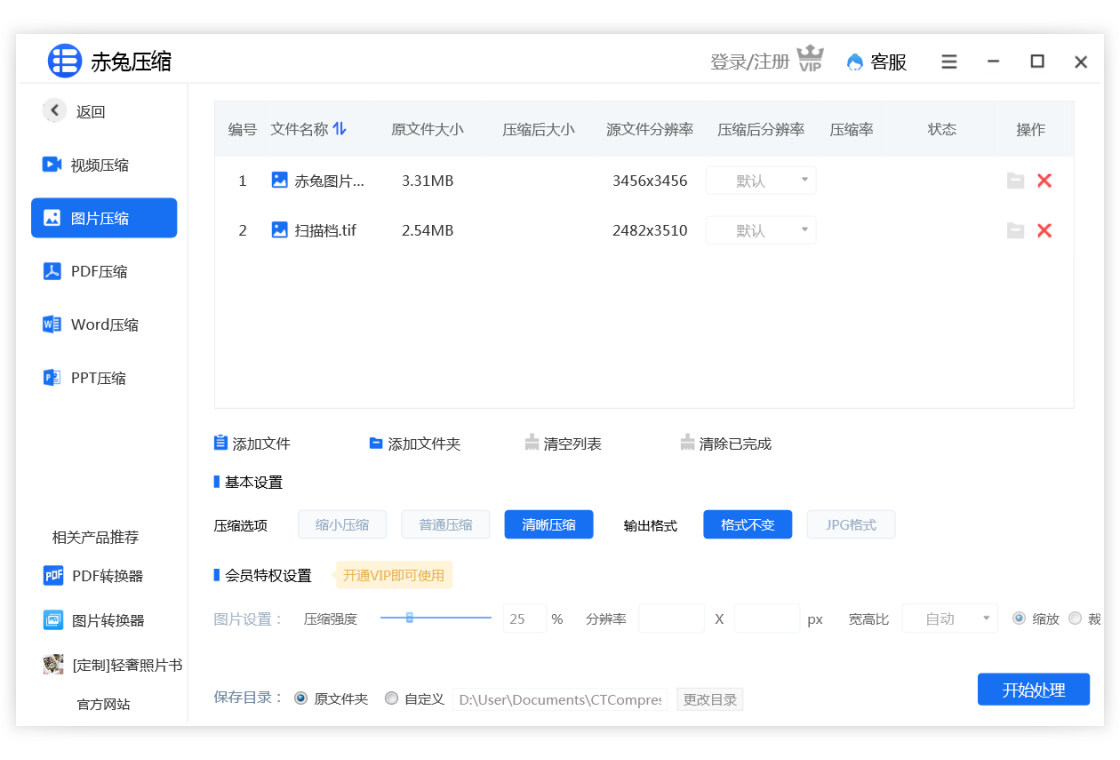Open the 宽高比 自动 dropdown
Image resolution: width=1120 pixels, height=760 pixels.
pyautogui.click(x=950, y=619)
